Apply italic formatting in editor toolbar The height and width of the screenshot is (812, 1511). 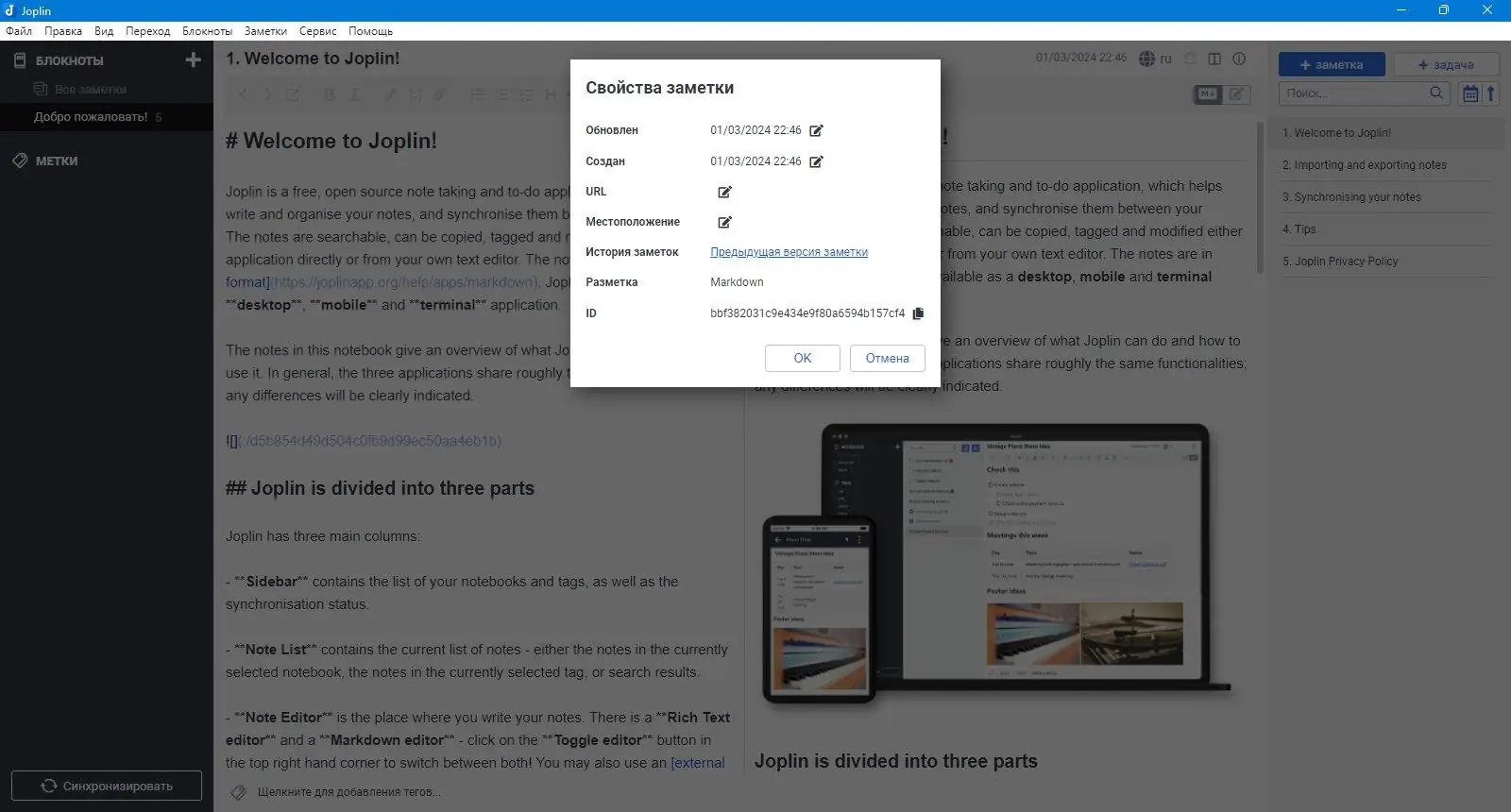354,94
